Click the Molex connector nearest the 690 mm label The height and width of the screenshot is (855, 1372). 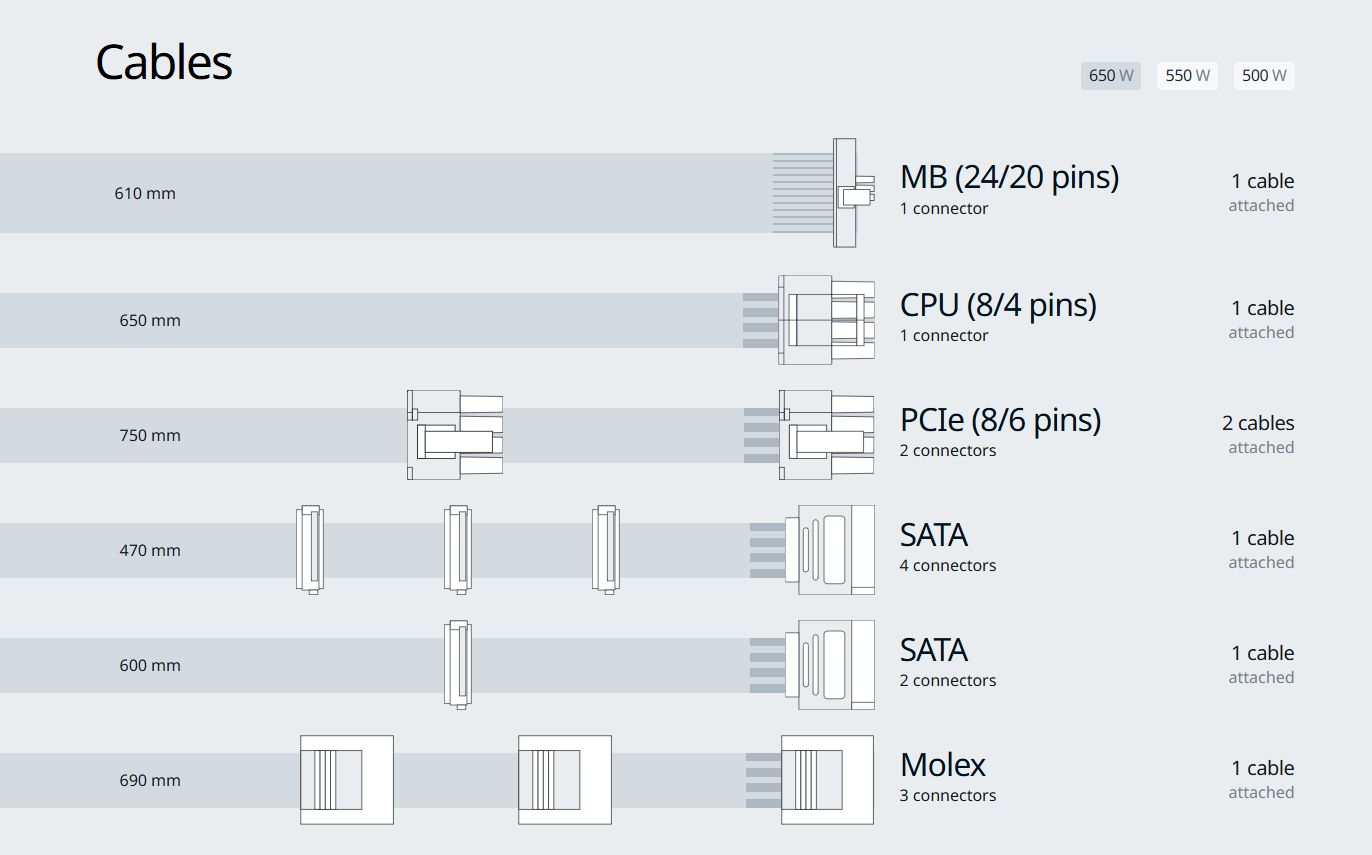click(346, 780)
